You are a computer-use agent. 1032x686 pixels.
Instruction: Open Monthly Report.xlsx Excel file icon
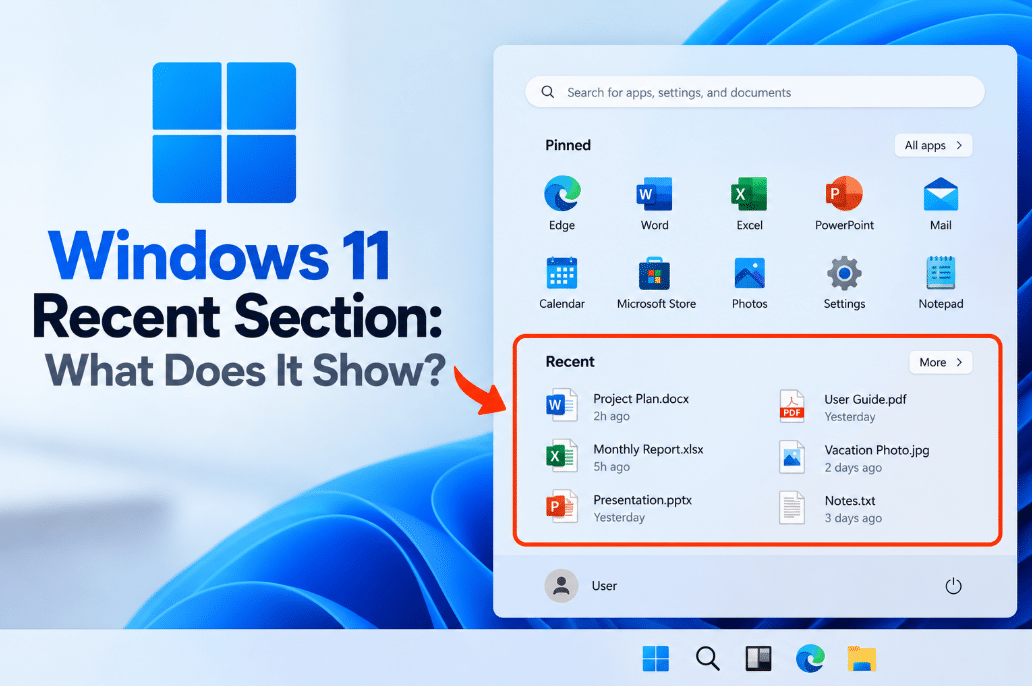561,456
